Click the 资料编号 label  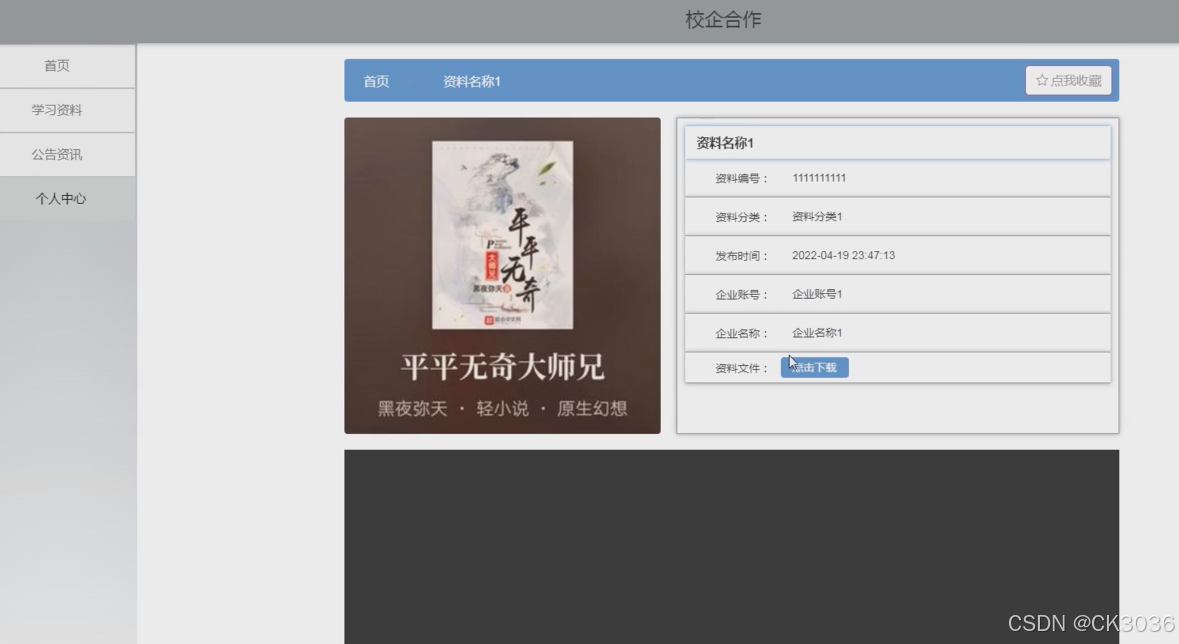click(741, 178)
